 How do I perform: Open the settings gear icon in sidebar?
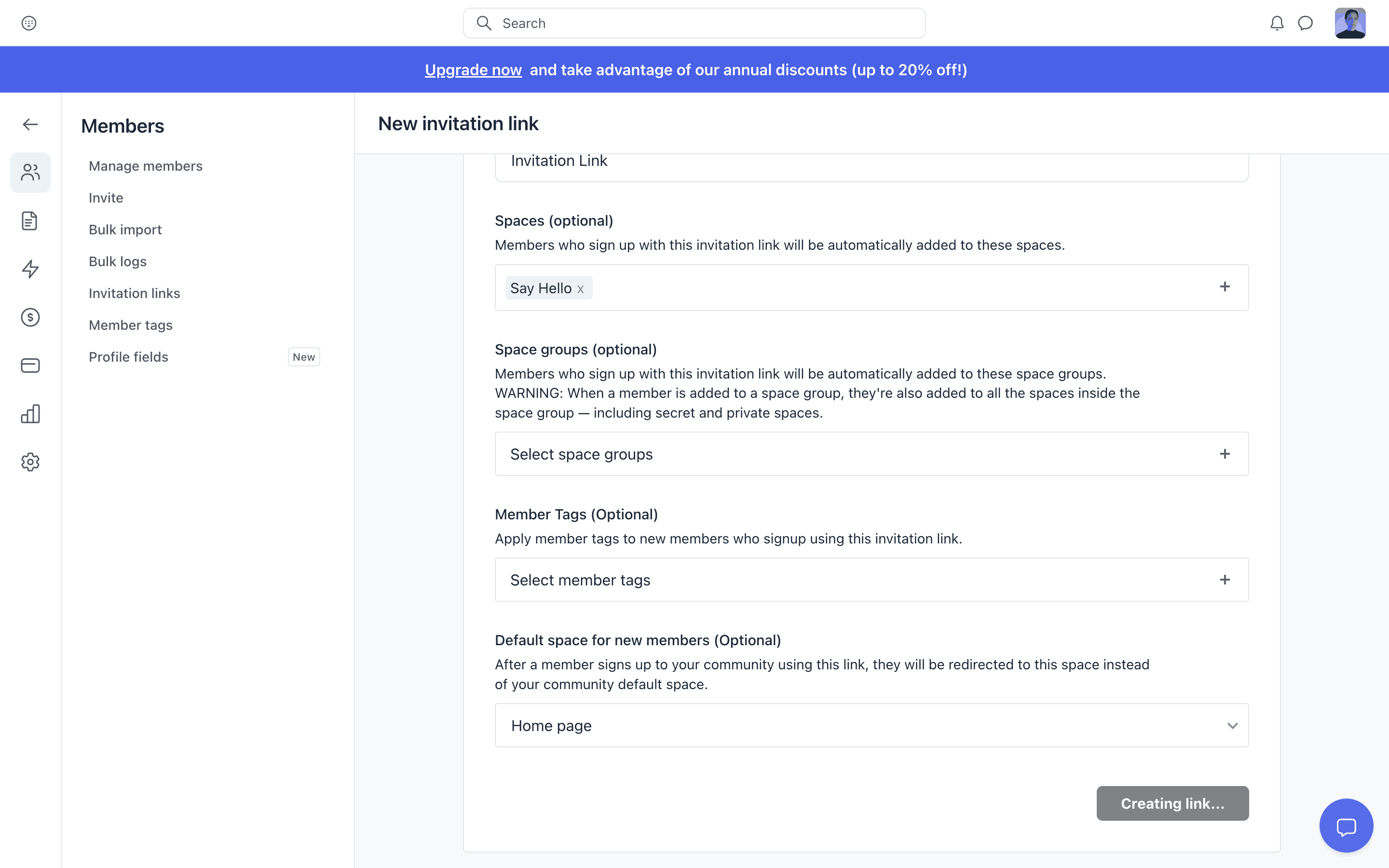click(30, 461)
